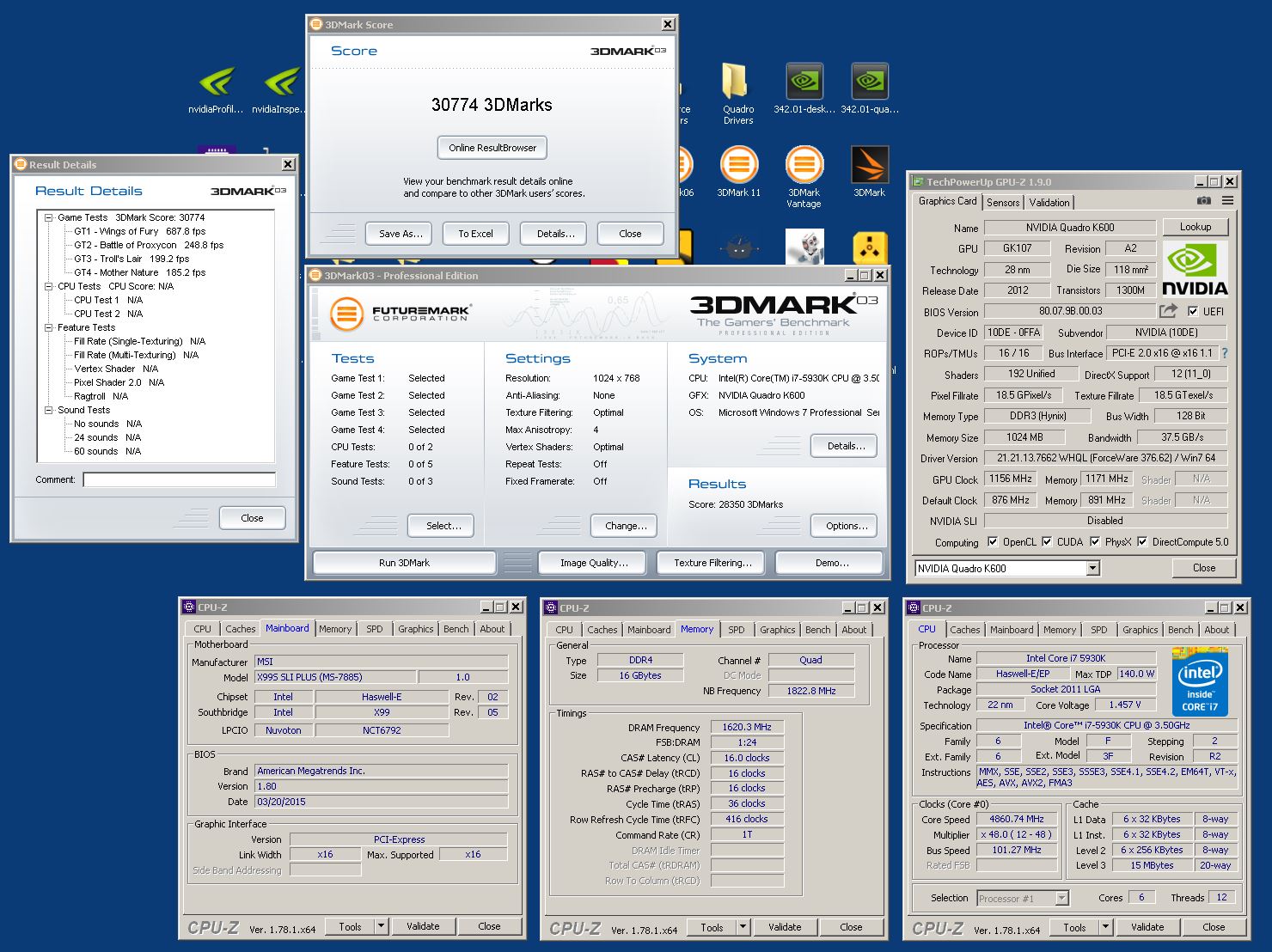This screenshot has height=952, width=1272.
Task: Click the Lookup button in GPU-Z
Action: pyautogui.click(x=1196, y=227)
